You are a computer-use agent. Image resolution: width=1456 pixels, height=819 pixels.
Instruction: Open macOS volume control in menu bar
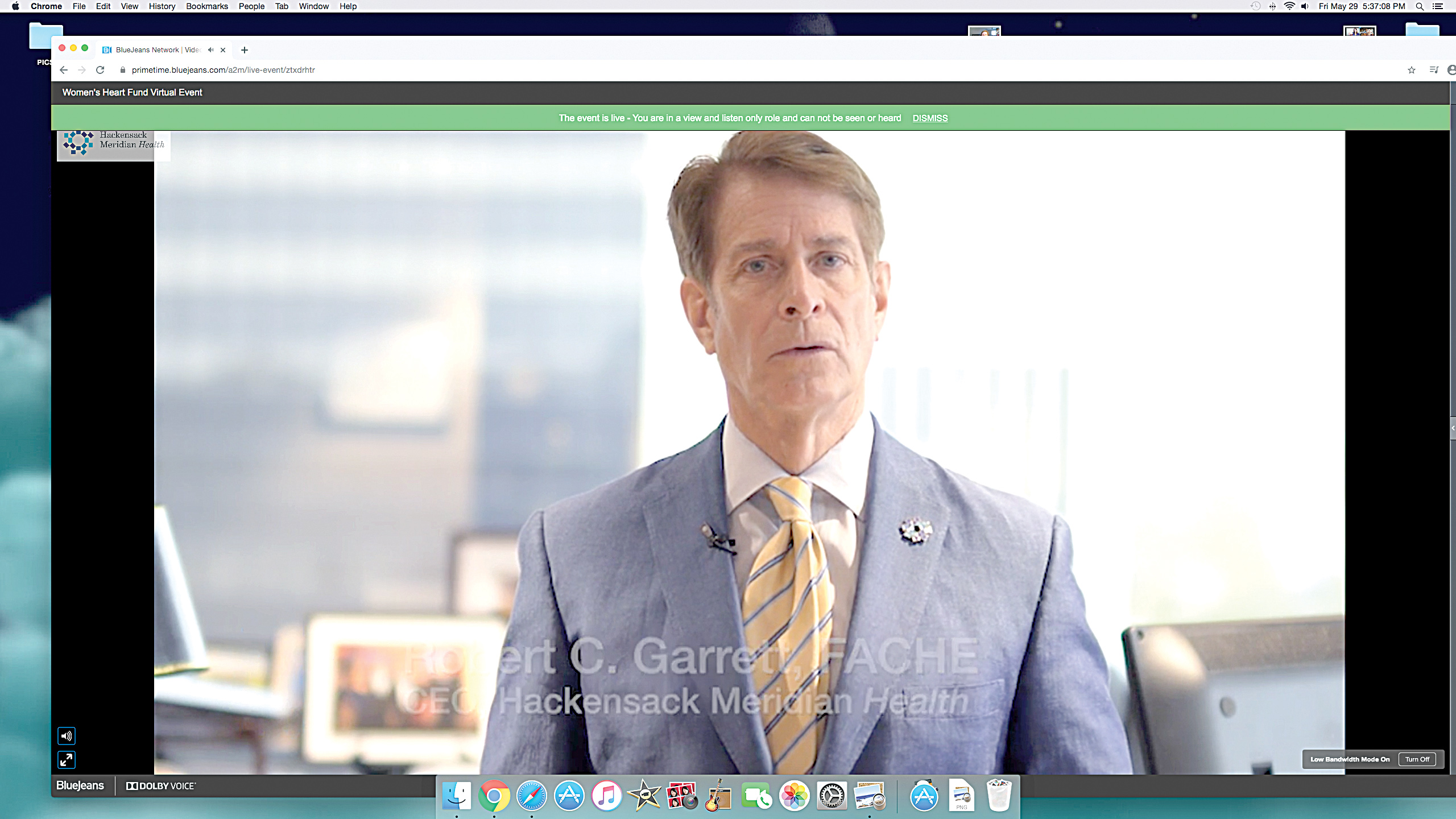tap(1305, 6)
